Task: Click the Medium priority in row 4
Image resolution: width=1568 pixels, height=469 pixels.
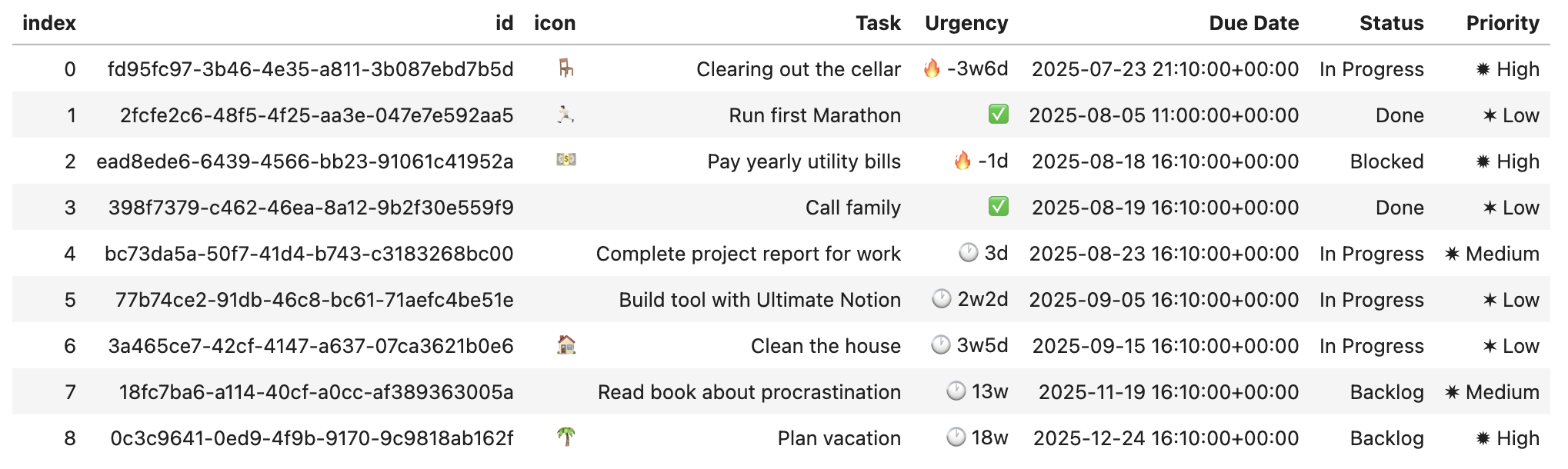Action: coord(1493,254)
